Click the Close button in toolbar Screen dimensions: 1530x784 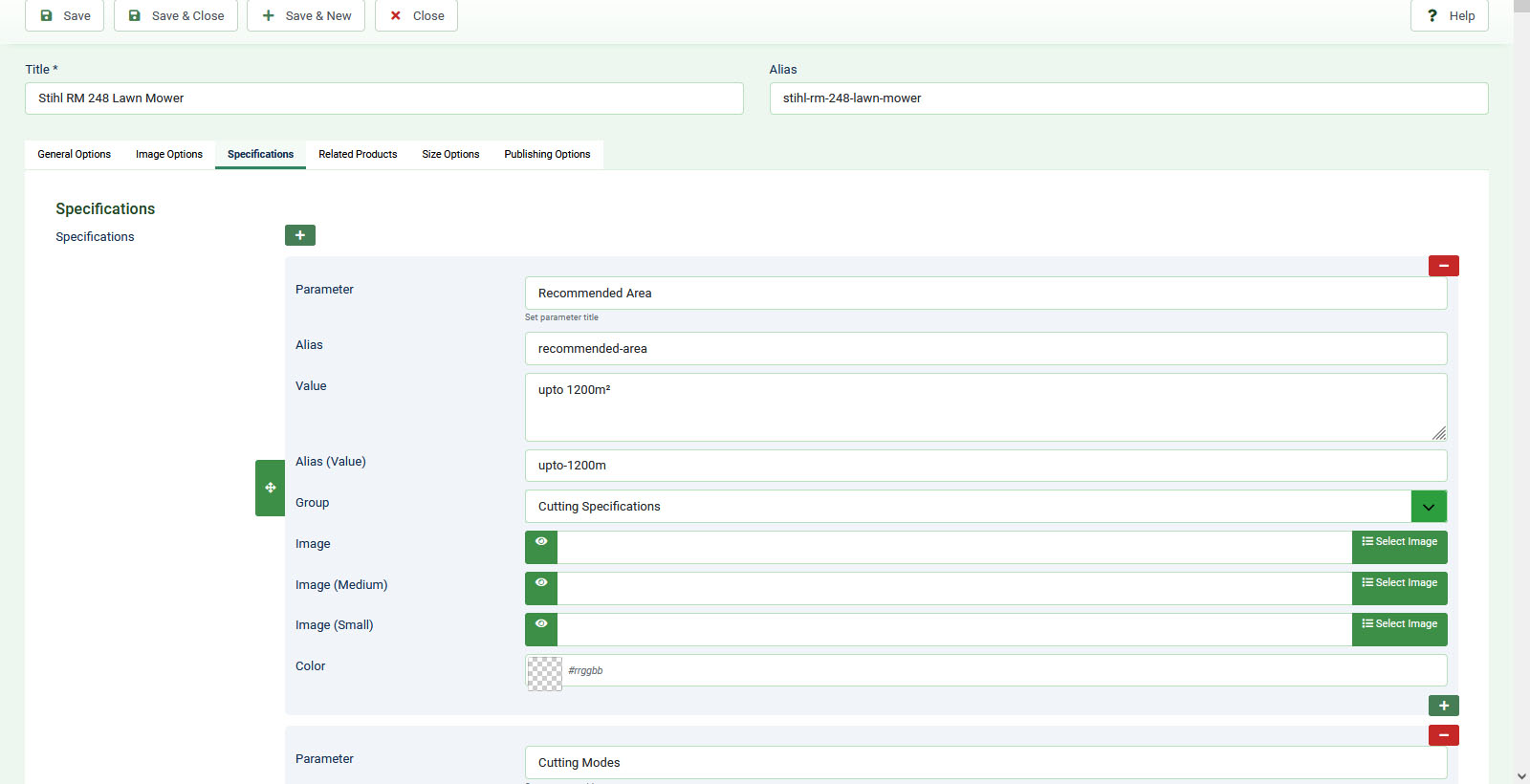[416, 15]
